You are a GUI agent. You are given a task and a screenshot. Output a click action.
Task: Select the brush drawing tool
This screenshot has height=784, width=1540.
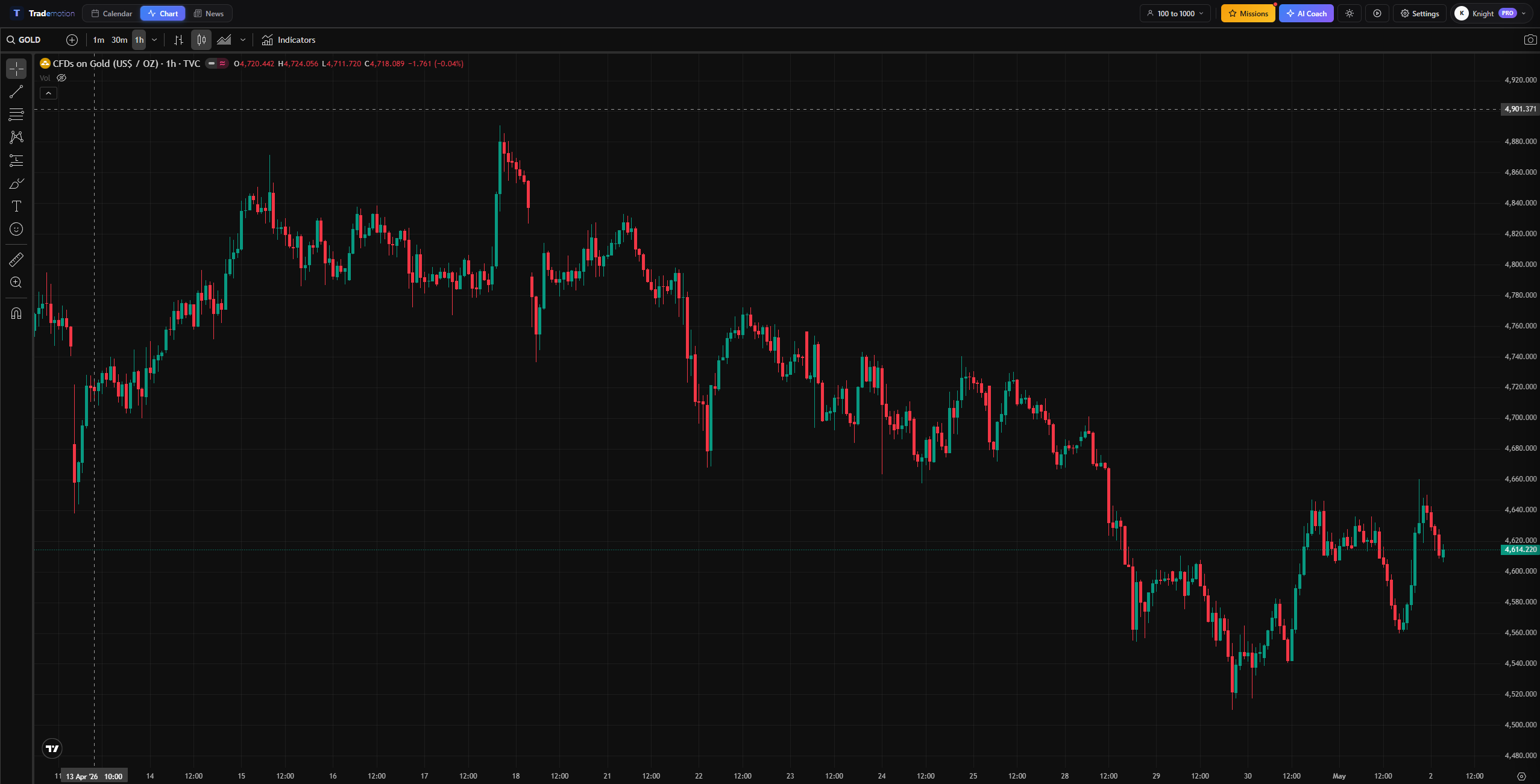point(16,183)
